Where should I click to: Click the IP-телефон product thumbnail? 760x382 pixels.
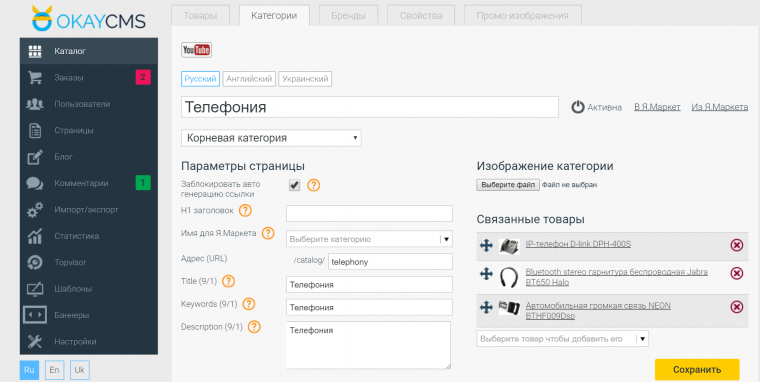[x=509, y=245]
